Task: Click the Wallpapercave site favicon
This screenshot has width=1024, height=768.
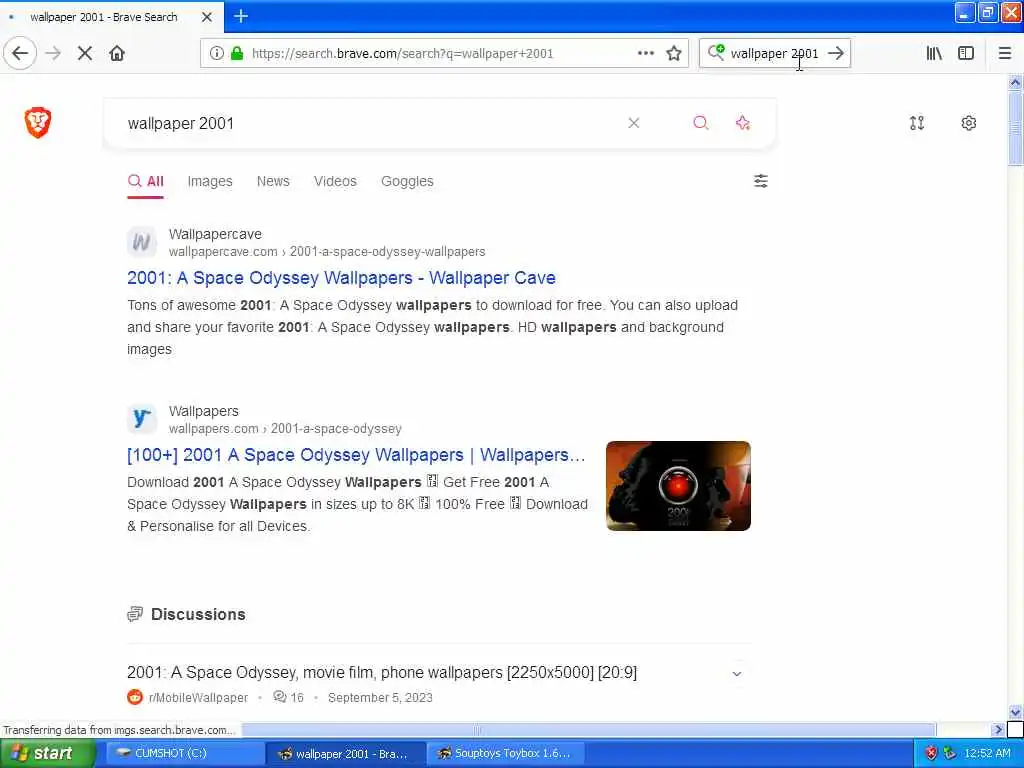Action: [x=142, y=242]
